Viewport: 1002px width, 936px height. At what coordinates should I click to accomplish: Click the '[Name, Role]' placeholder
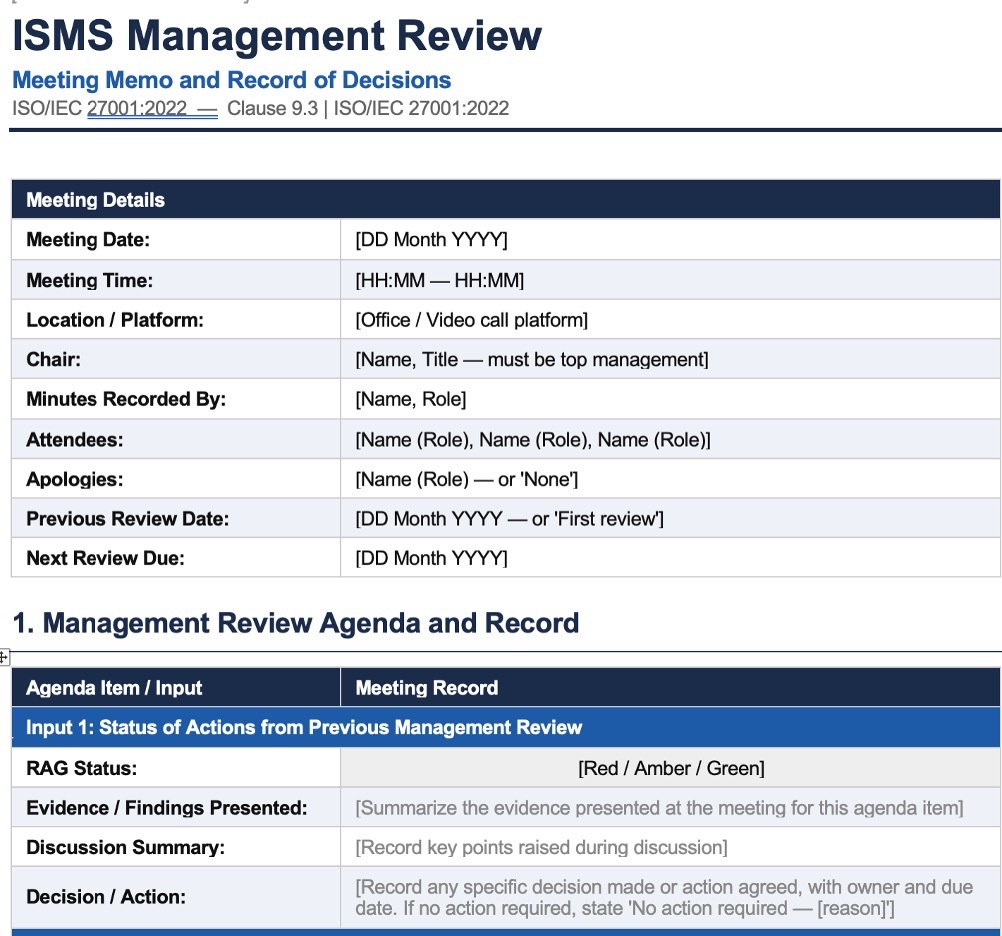coord(411,399)
